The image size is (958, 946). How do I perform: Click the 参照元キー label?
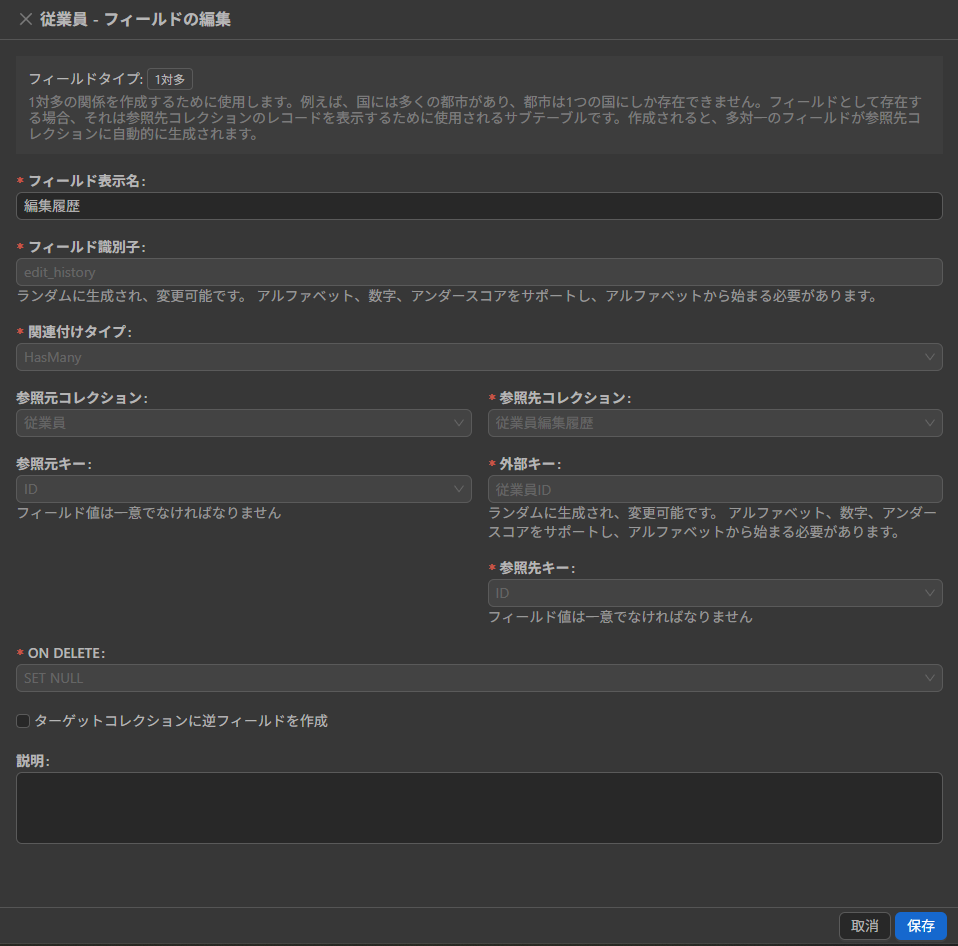pos(54,464)
